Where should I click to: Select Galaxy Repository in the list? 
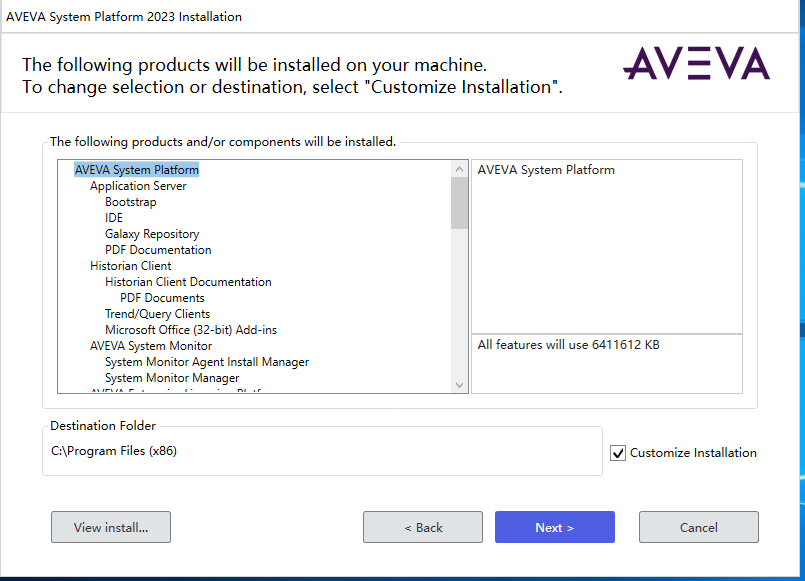click(x=151, y=233)
